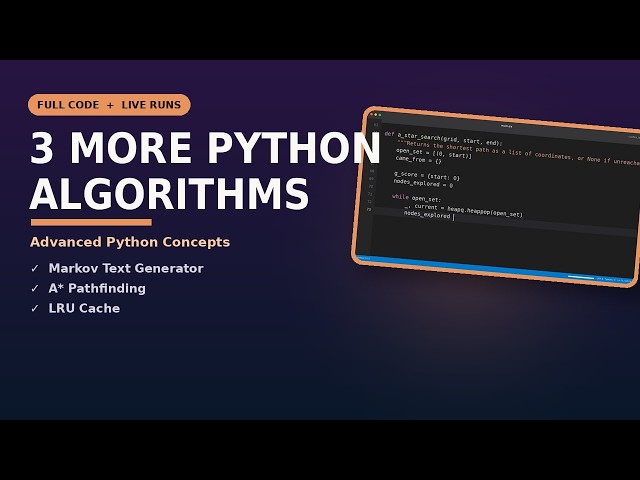Click the while open_set: code line
Screen dimensions: 640x480
(416, 198)
